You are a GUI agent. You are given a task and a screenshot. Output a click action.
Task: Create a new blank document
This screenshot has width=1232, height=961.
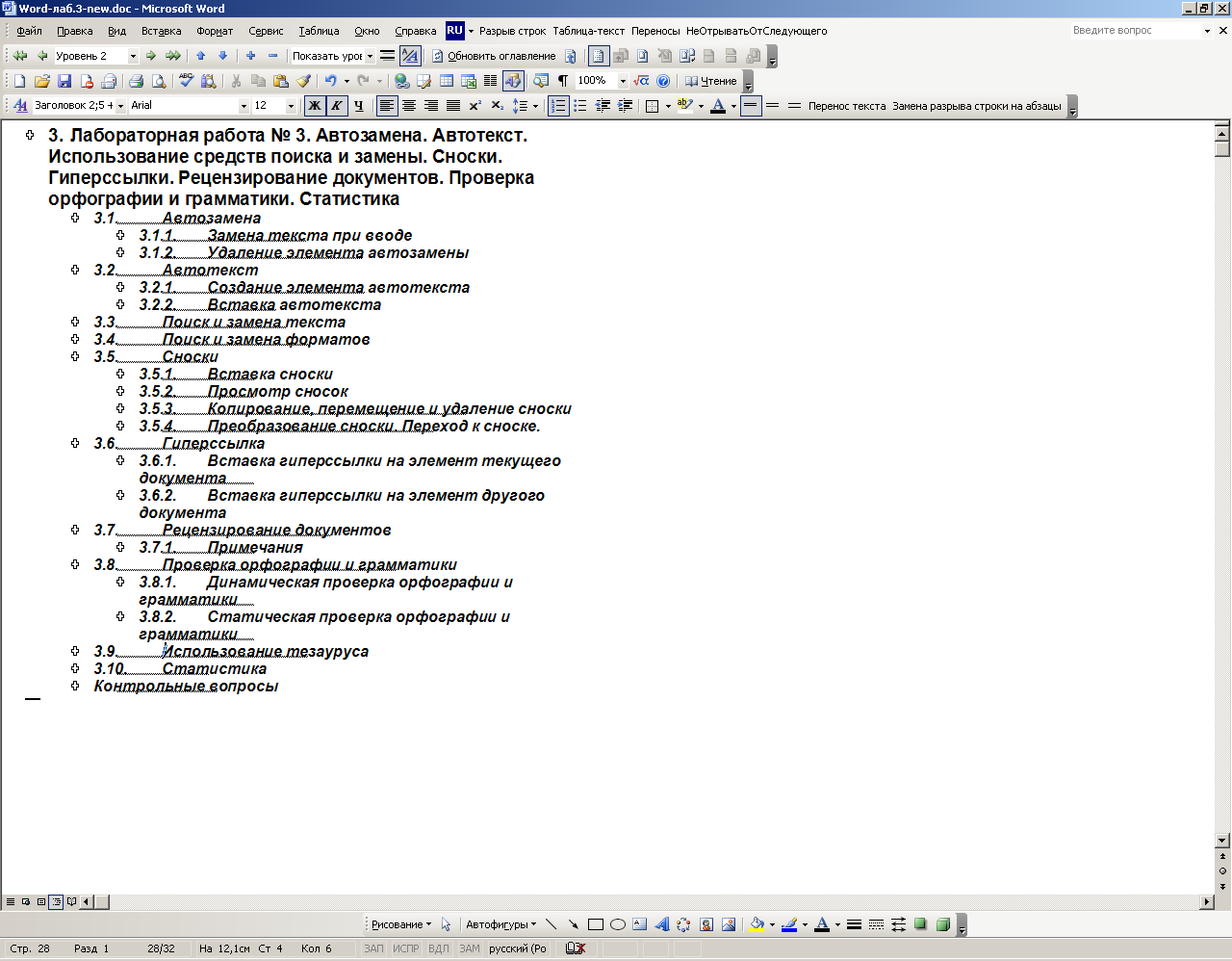pyautogui.click(x=19, y=81)
